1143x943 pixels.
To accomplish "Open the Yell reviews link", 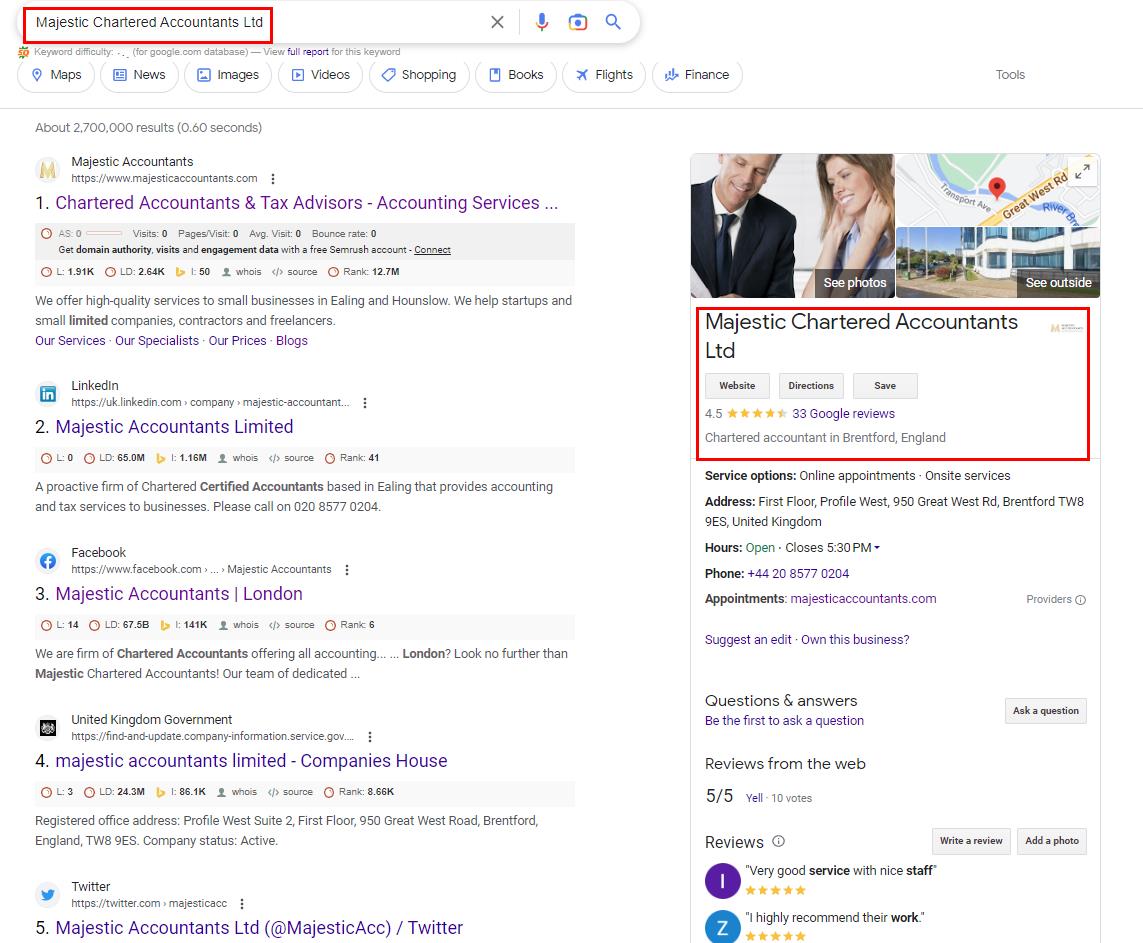I will pos(754,798).
